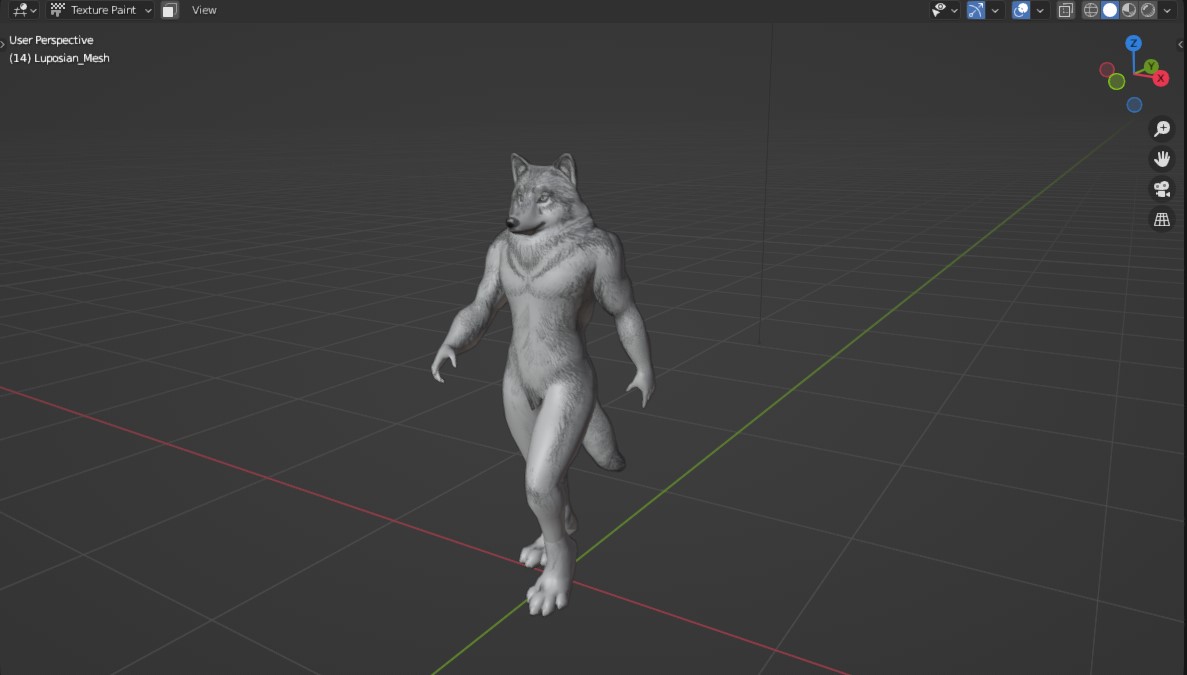Viewport: 1187px width, 675px height.
Task: Switch to material preview shading
Action: [x=1129, y=10]
